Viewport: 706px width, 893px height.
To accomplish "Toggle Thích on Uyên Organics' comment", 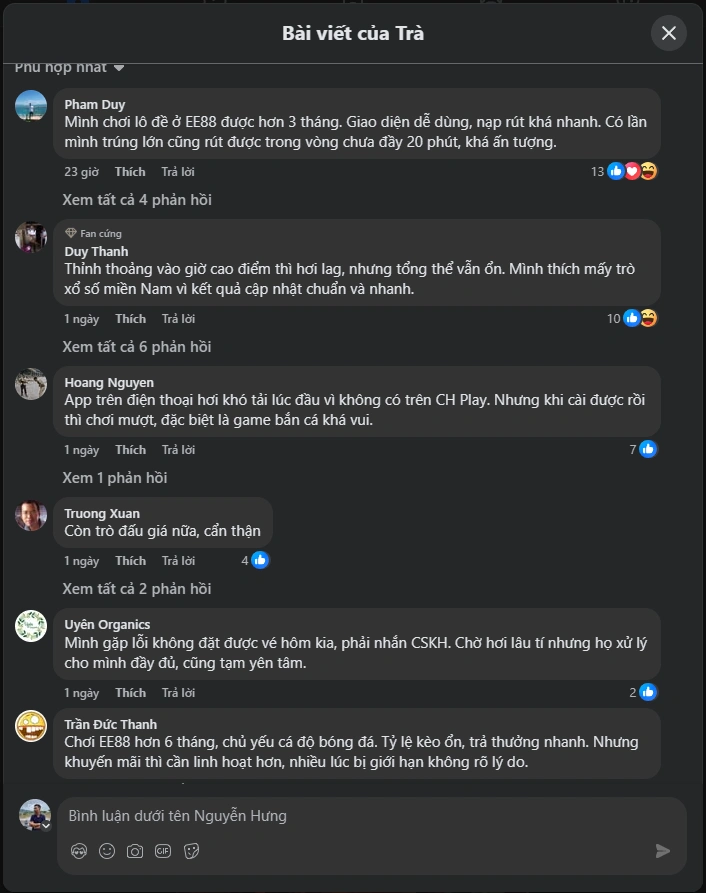I will pyautogui.click(x=130, y=693).
